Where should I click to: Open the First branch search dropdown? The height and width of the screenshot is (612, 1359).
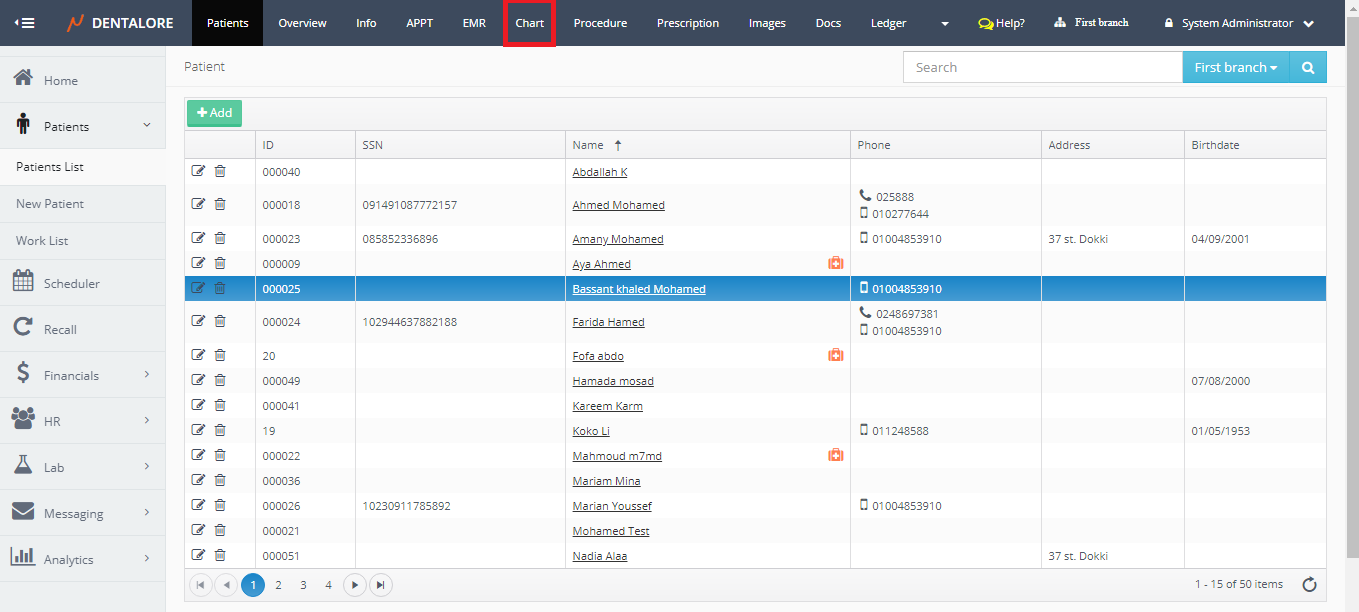[1236, 68]
